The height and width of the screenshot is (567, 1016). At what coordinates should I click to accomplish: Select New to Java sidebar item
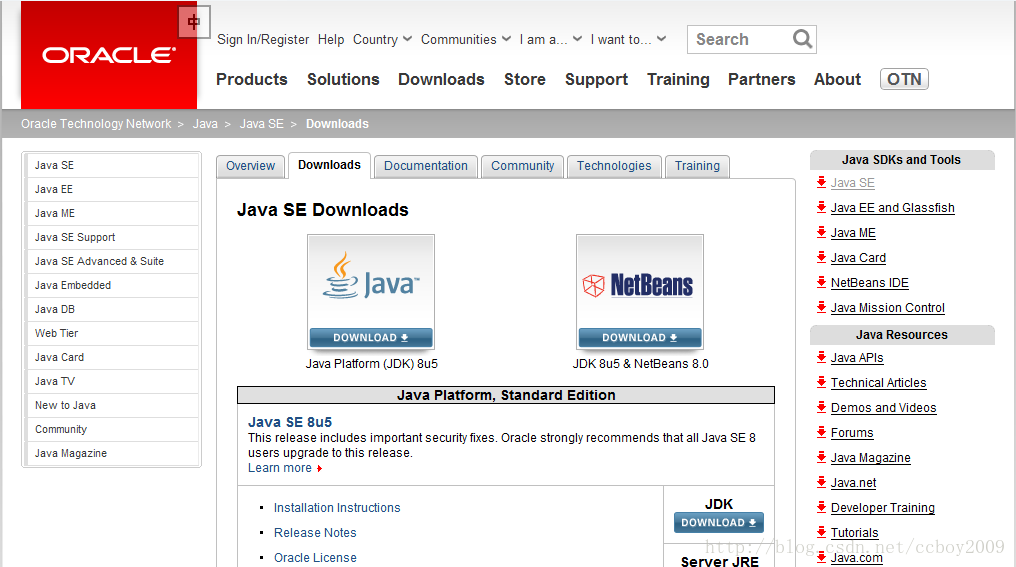(x=112, y=405)
